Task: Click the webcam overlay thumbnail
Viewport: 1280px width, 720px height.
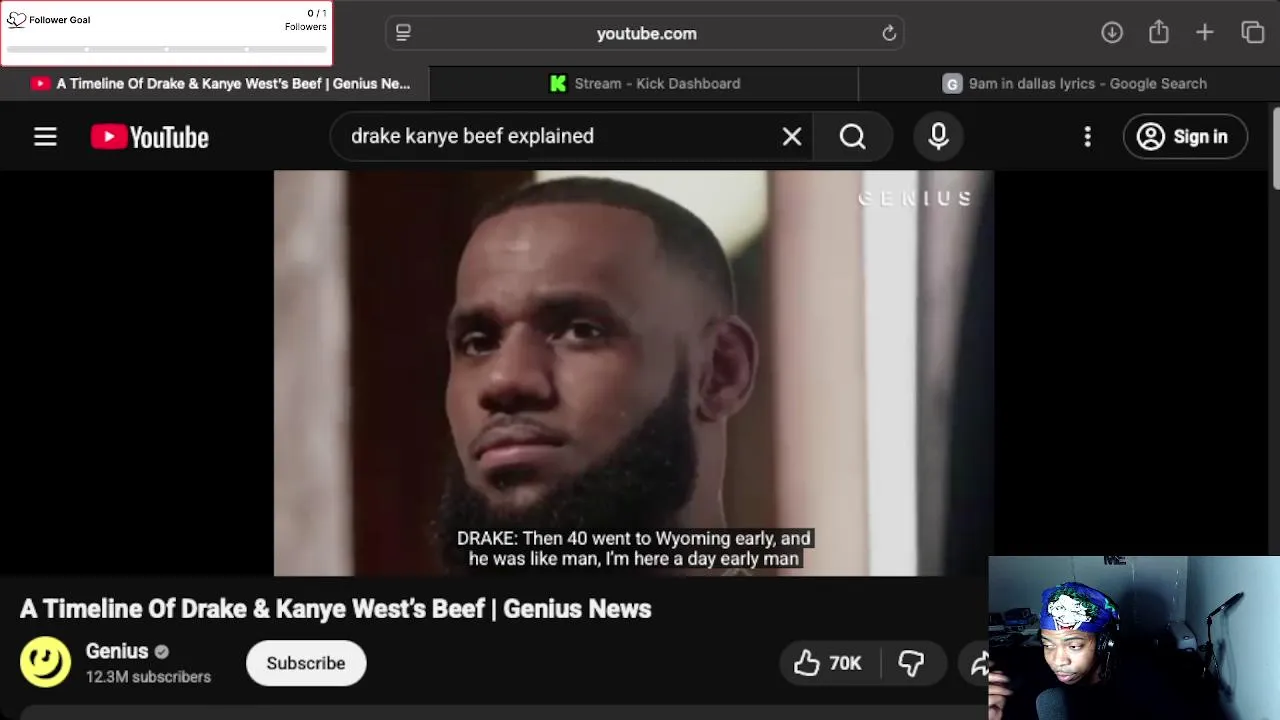Action: pos(1134,638)
